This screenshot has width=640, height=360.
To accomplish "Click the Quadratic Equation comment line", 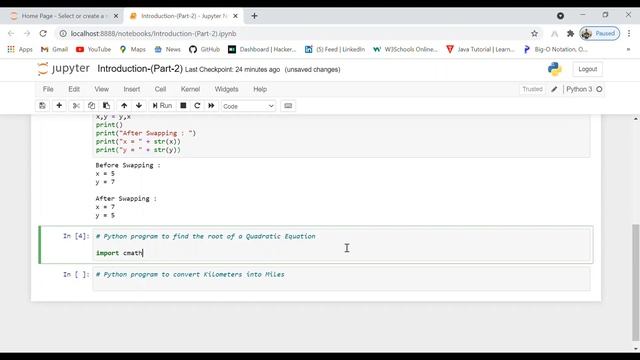I will coord(205,236).
